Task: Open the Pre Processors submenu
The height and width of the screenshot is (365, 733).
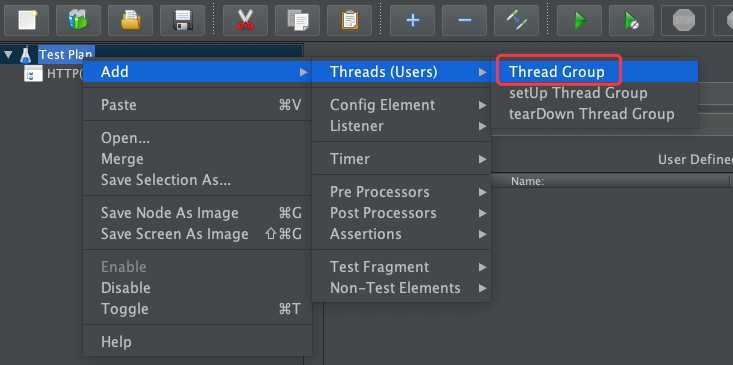Action: point(401,192)
